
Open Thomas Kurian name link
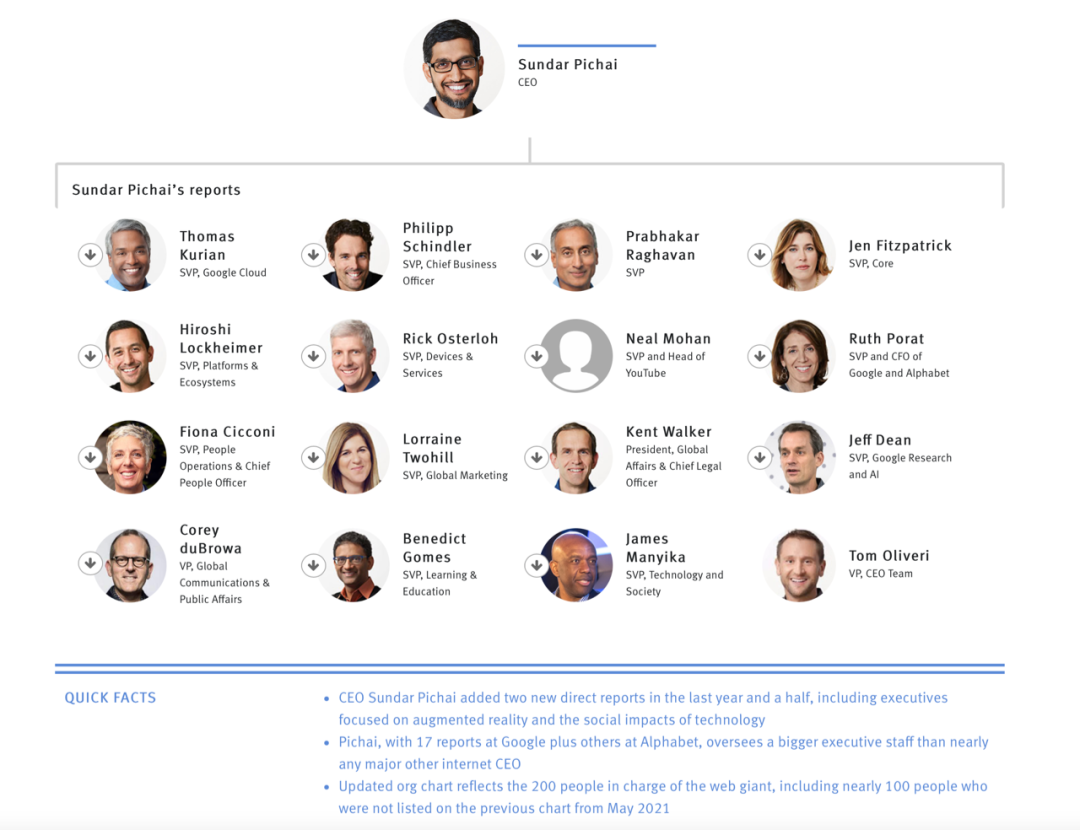pyautogui.click(x=207, y=245)
